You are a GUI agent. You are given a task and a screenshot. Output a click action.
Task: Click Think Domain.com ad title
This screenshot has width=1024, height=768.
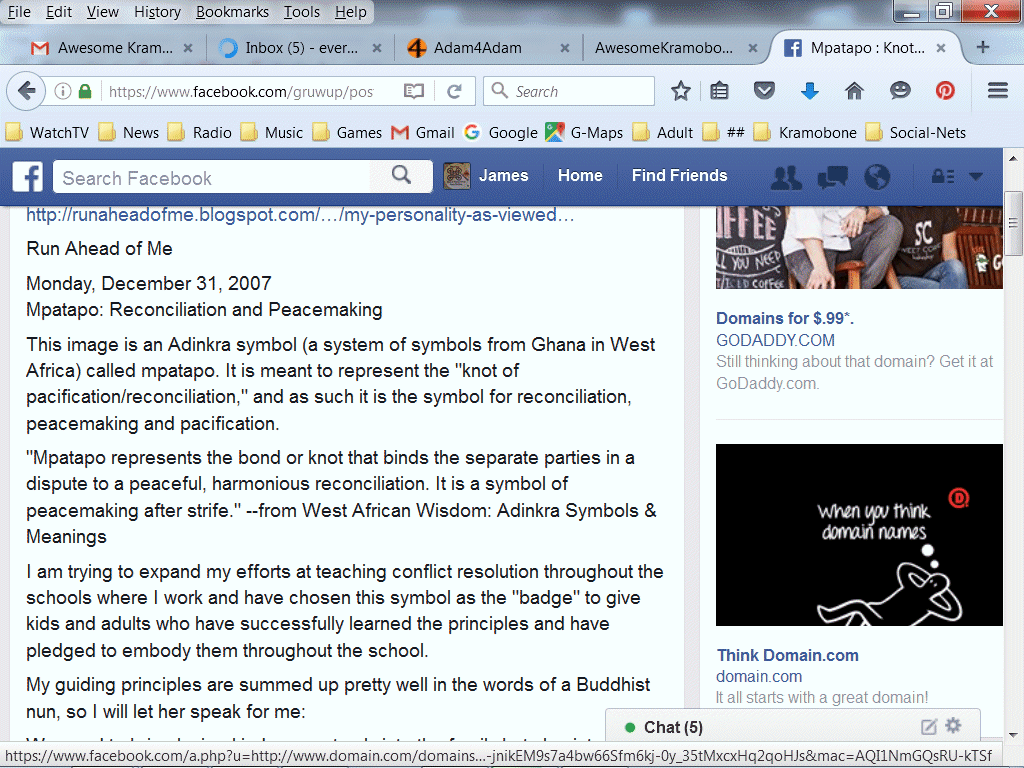pos(788,655)
